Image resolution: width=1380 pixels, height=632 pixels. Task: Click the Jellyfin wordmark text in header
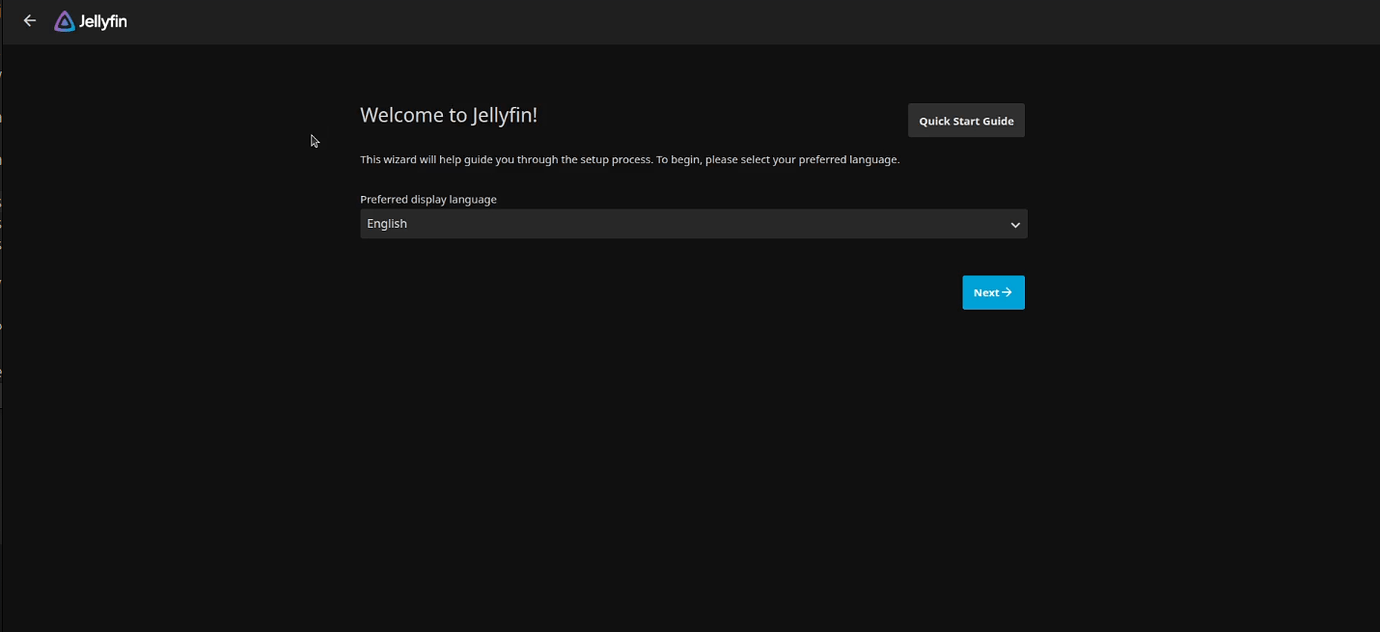(103, 22)
